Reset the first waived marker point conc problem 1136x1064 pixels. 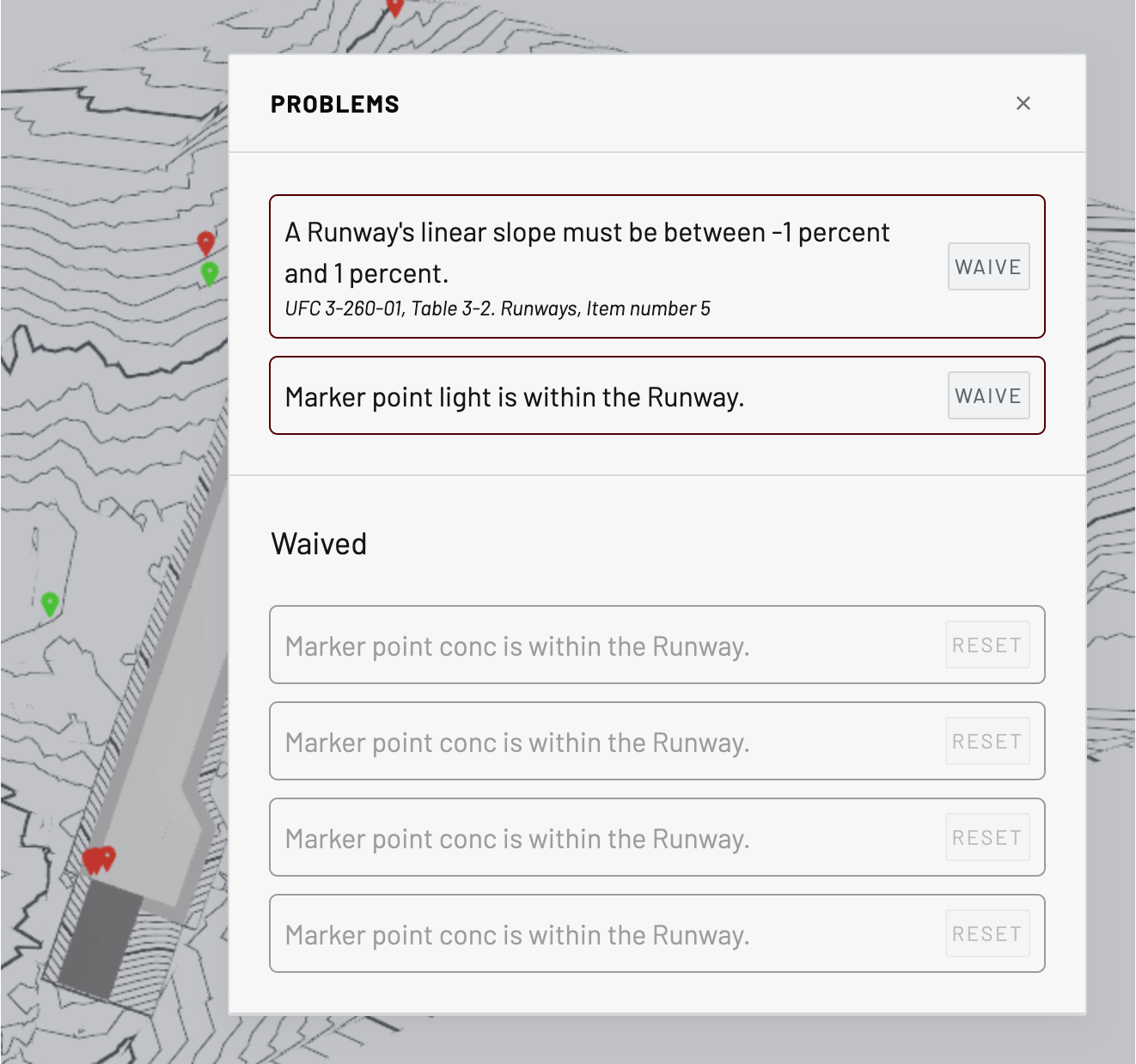(x=986, y=645)
